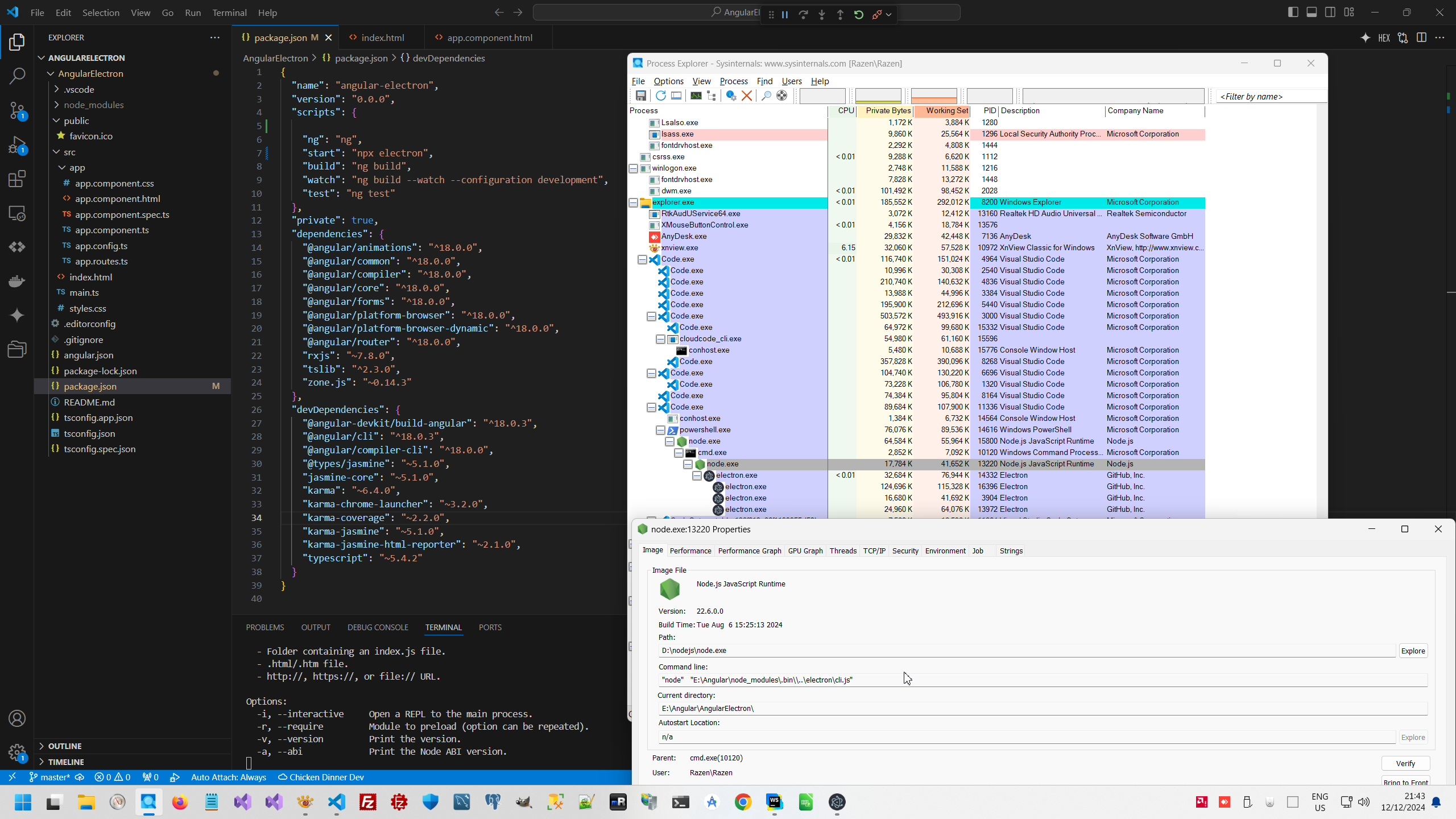Expand the OUTLINE section
Viewport: 1456px width, 819px height.
coord(64,746)
